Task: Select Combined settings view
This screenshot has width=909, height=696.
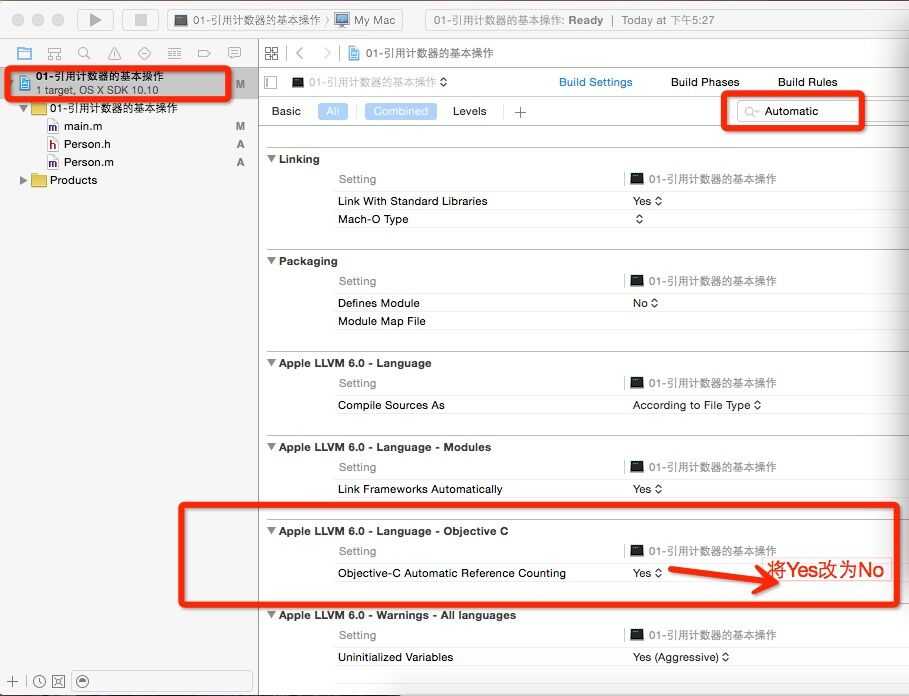Action: click(x=401, y=111)
